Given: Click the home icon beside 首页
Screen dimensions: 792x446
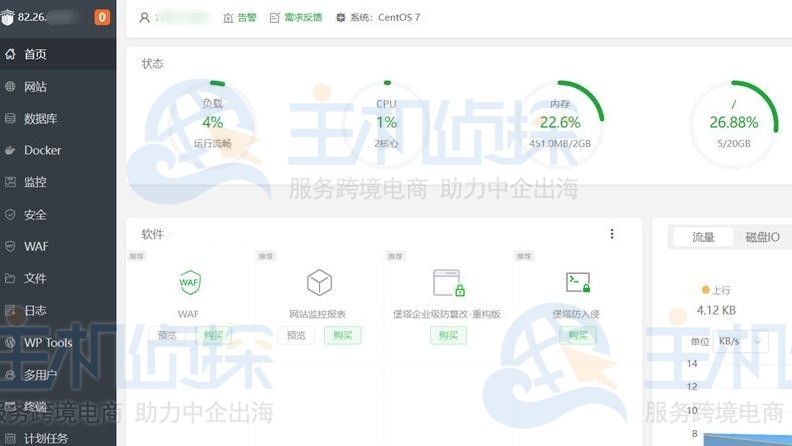Looking at the screenshot, I should tap(10, 54).
